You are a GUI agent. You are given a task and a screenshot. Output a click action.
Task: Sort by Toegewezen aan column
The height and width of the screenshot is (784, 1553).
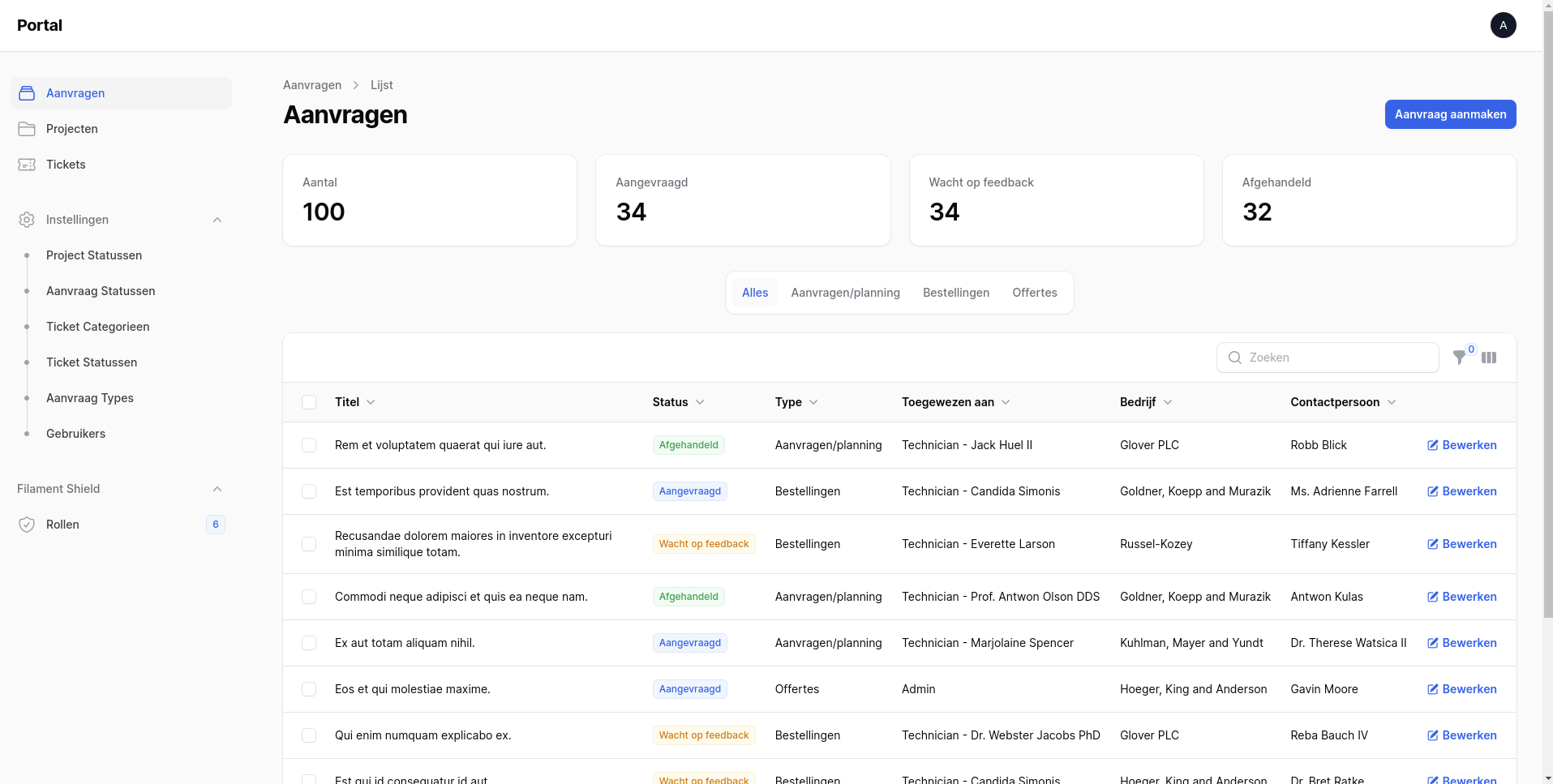956,402
